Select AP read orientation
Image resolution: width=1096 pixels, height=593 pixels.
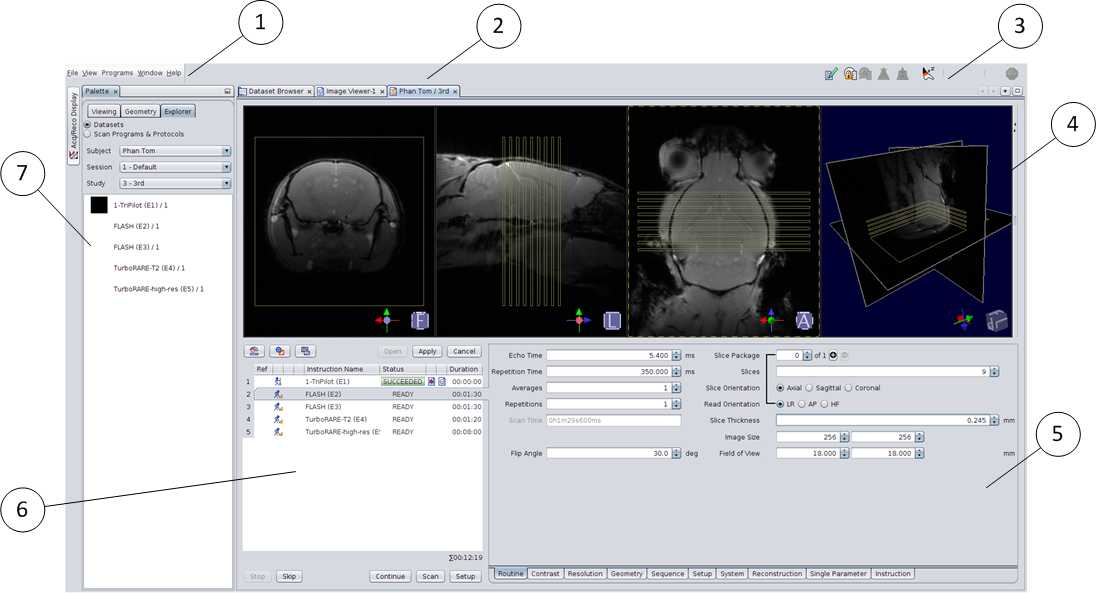pos(801,404)
